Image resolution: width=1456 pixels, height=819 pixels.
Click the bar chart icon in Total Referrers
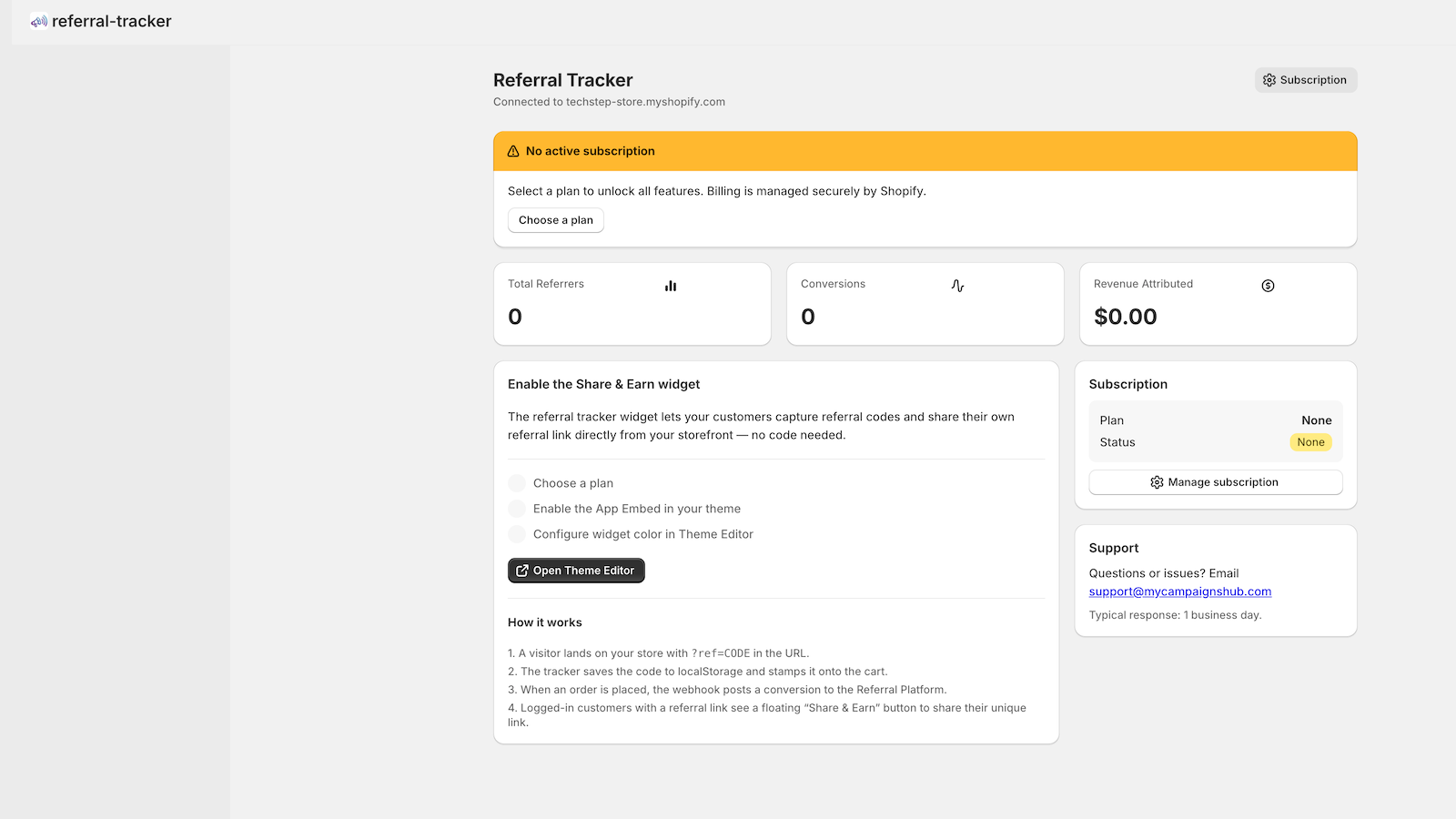pos(671,286)
